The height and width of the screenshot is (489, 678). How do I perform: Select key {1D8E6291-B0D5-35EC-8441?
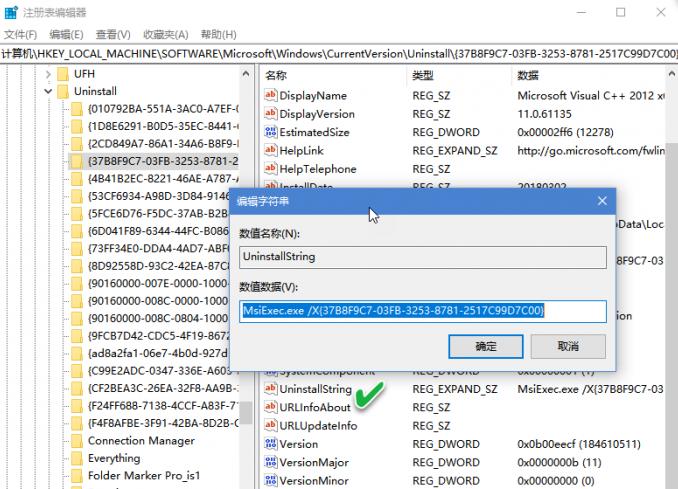(163, 126)
